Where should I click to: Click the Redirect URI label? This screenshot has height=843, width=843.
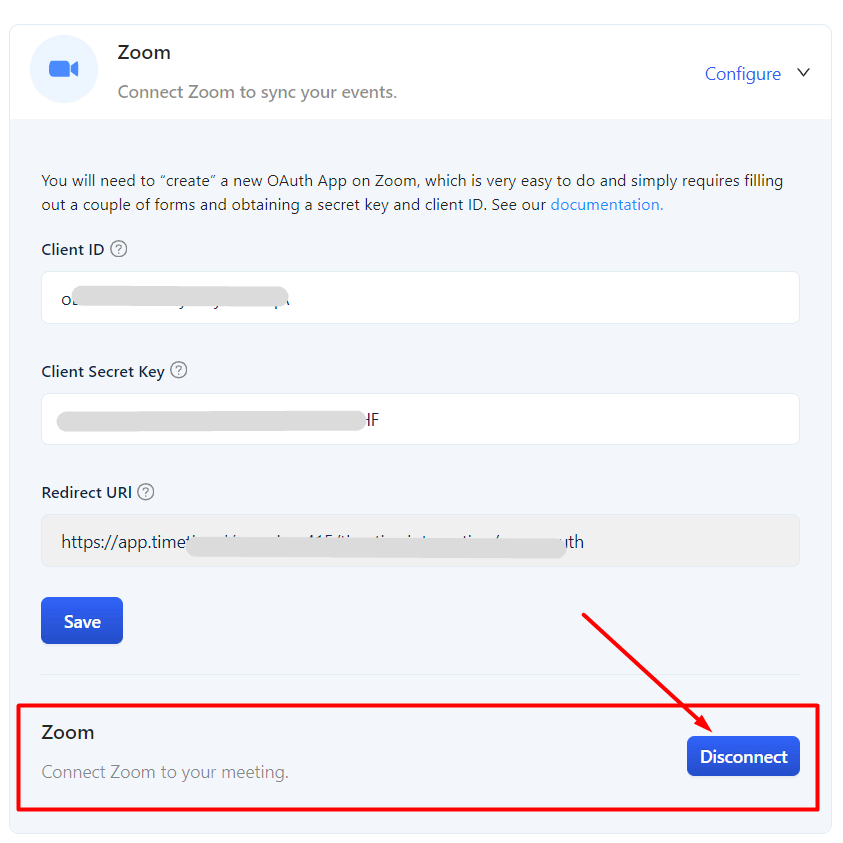(x=87, y=492)
